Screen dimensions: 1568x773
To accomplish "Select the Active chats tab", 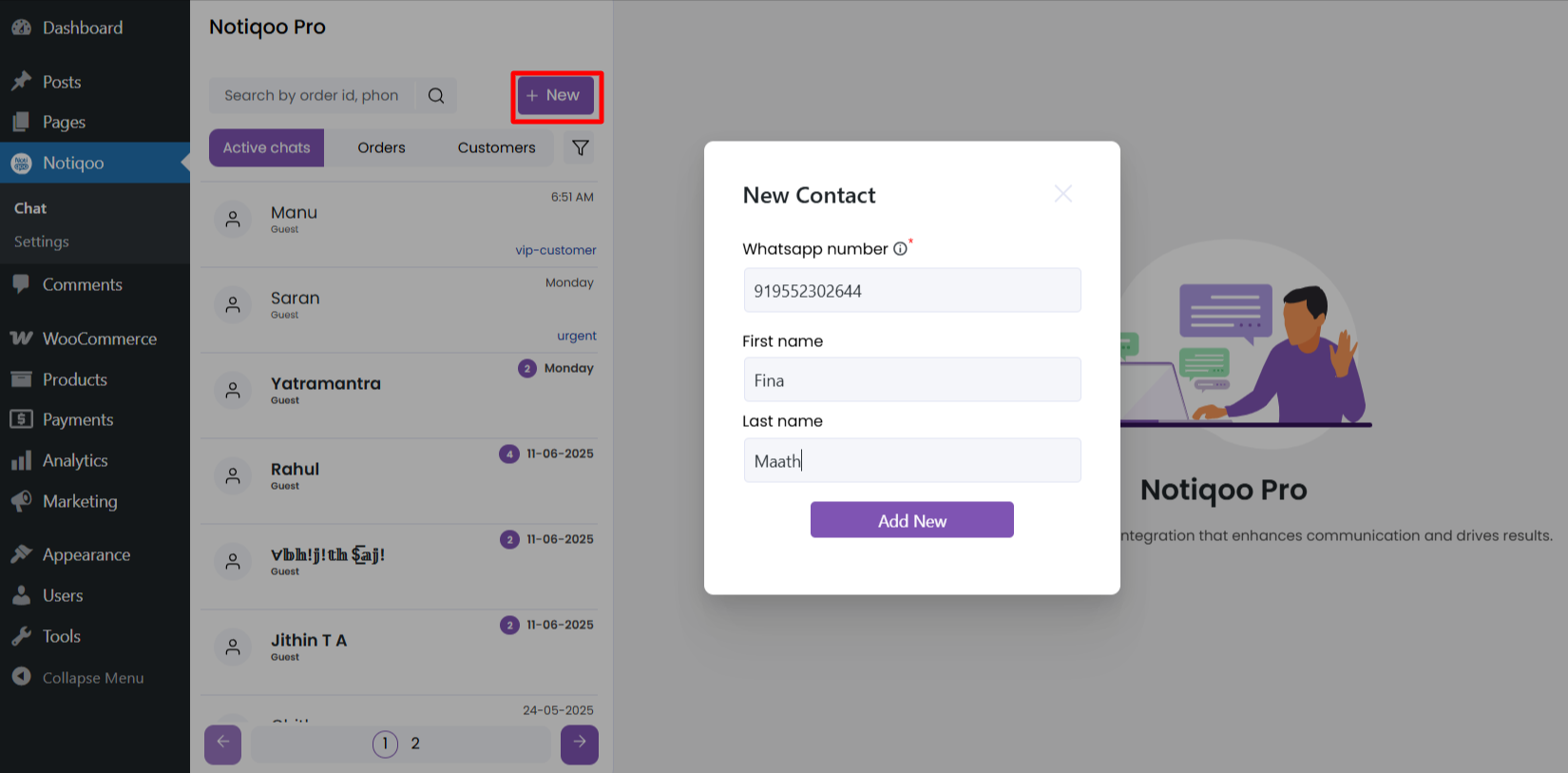I will point(266,148).
